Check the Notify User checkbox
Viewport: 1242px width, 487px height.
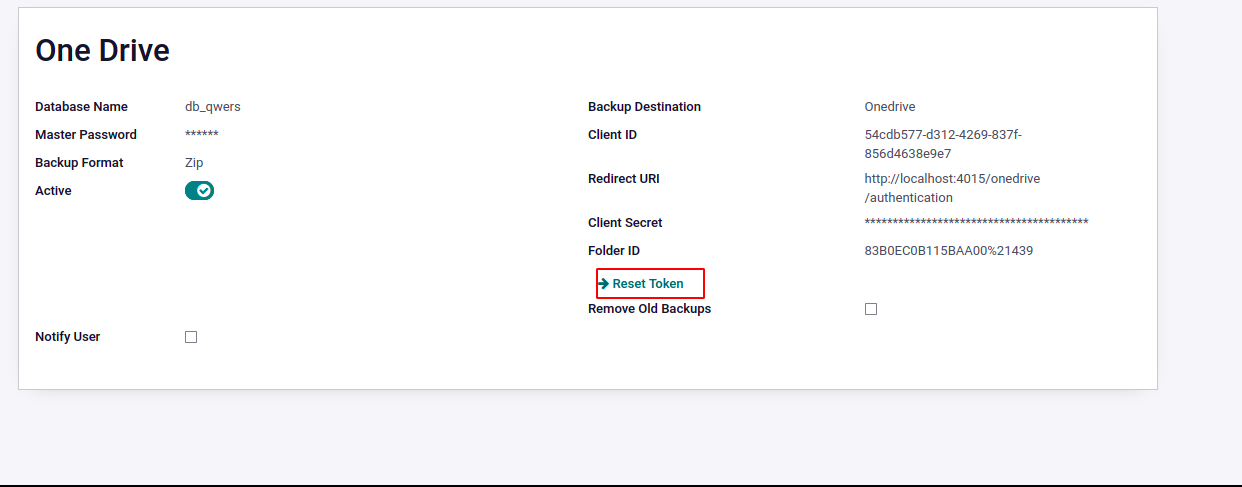click(191, 337)
